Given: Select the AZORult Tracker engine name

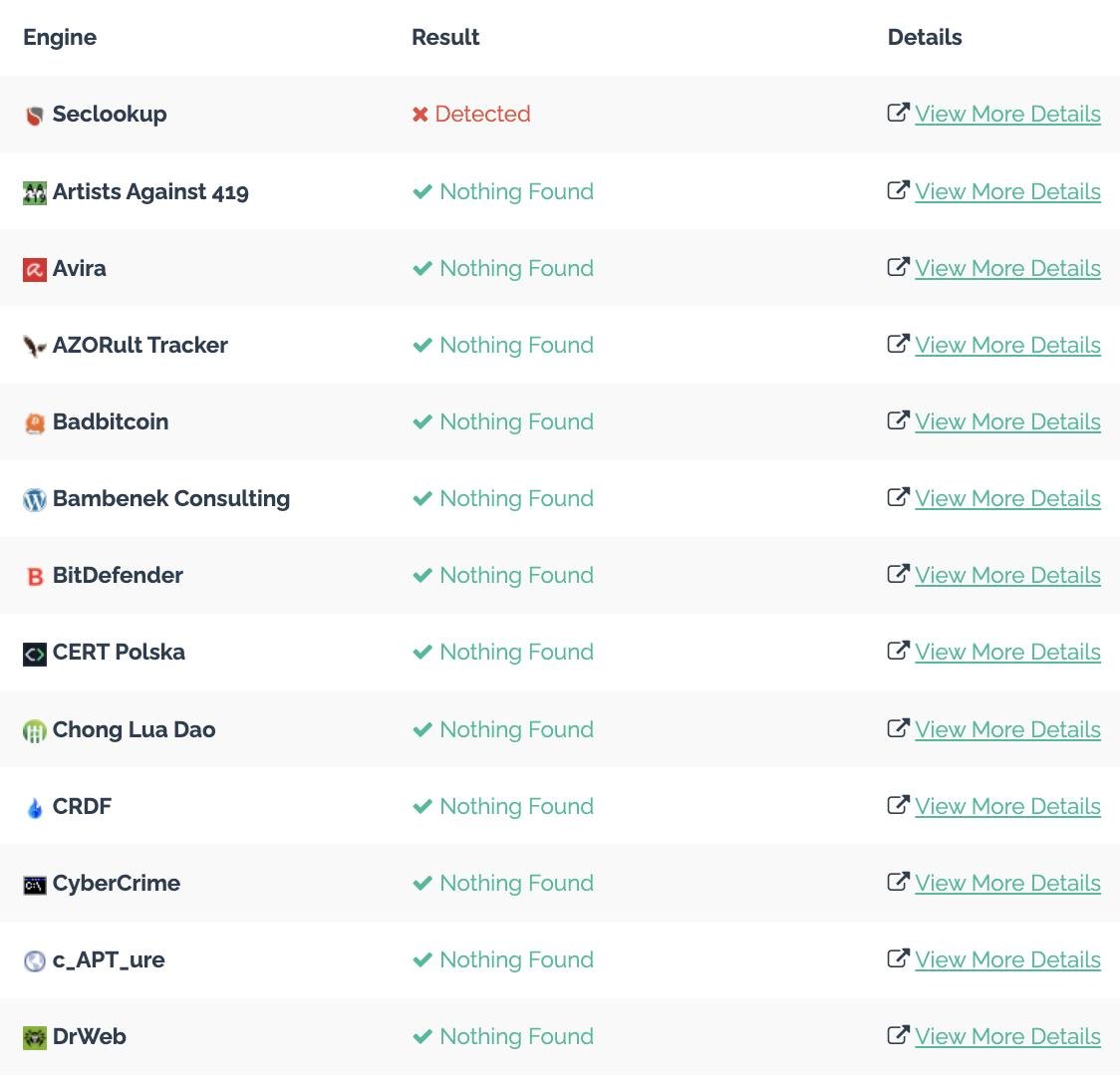Looking at the screenshot, I should pos(140,345).
